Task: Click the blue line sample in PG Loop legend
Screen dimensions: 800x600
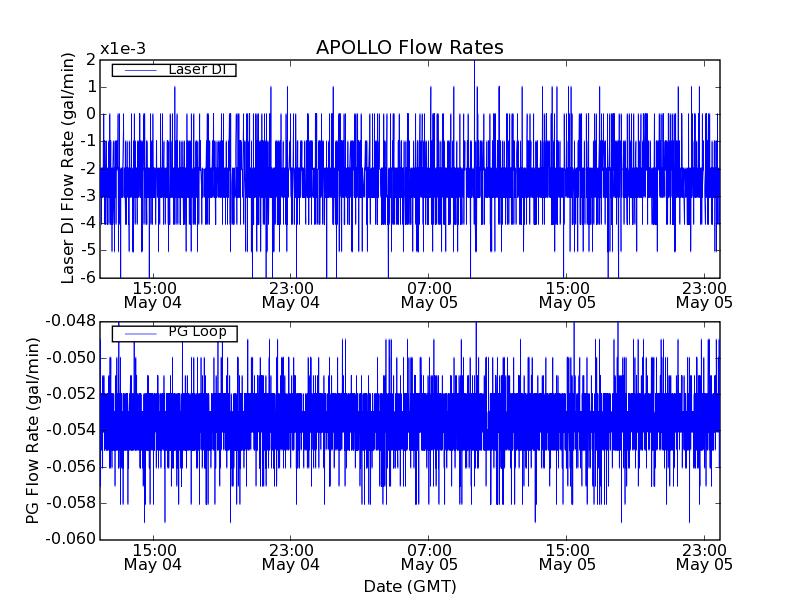Action: tap(139, 332)
